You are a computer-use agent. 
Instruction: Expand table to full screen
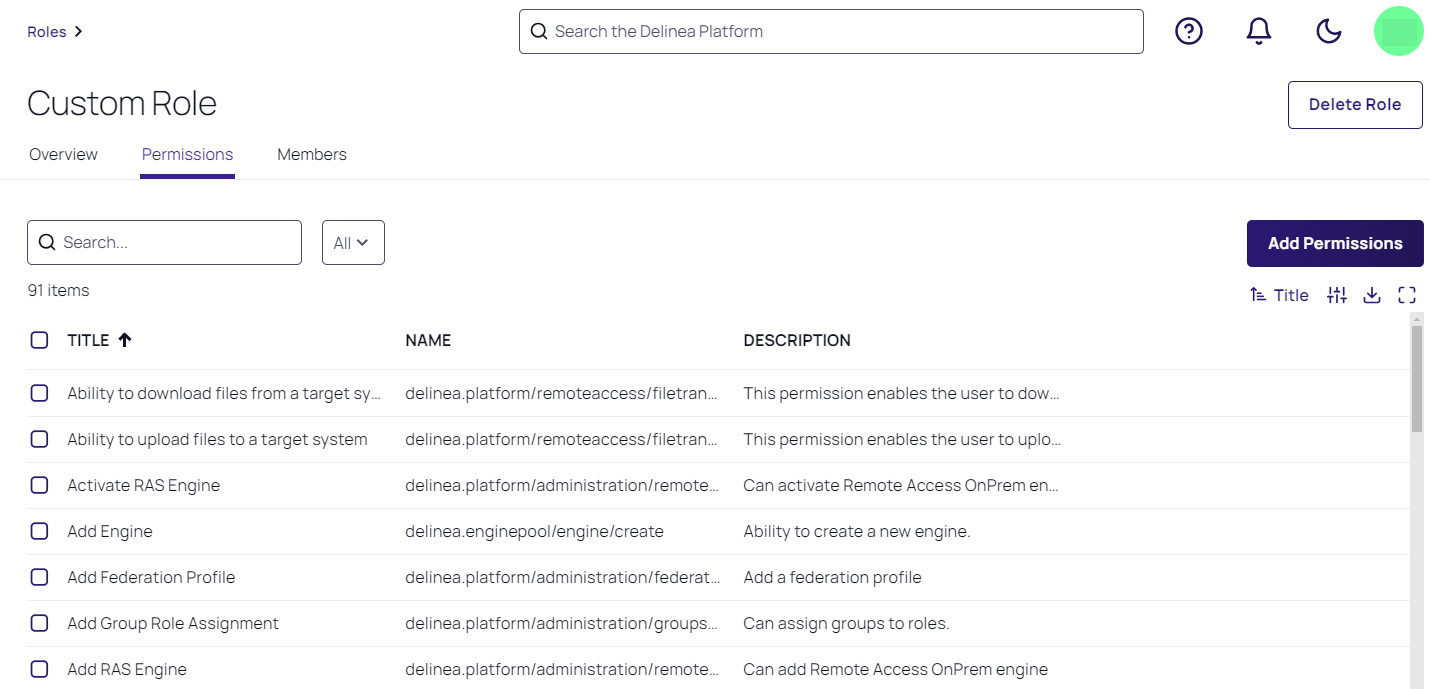point(1407,295)
